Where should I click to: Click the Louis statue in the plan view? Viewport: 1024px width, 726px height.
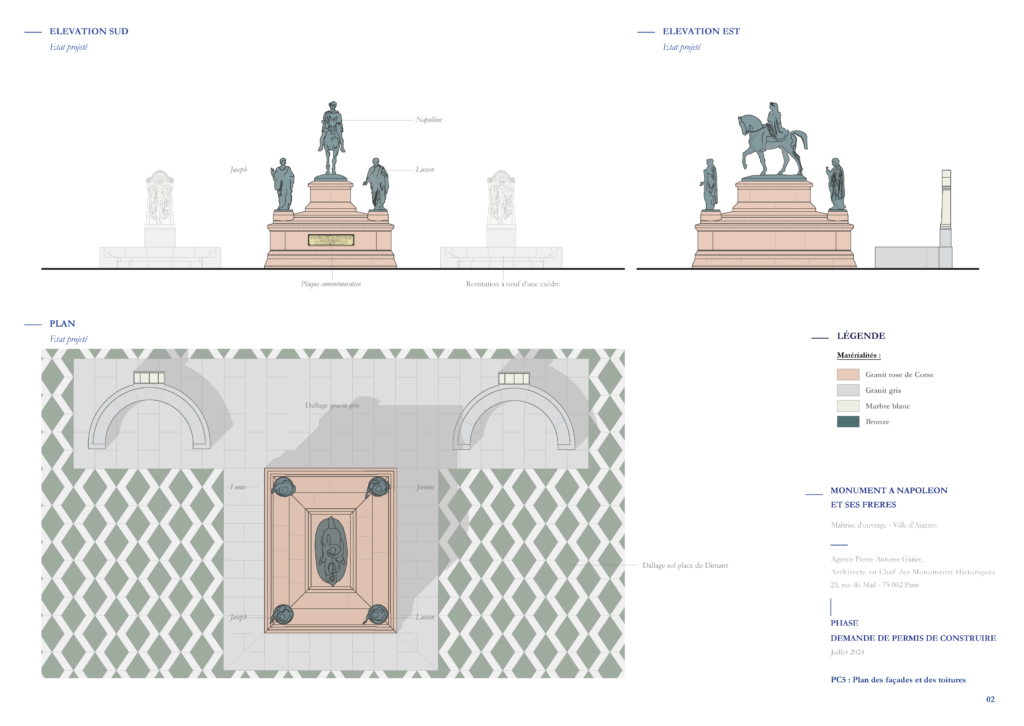pos(284,487)
